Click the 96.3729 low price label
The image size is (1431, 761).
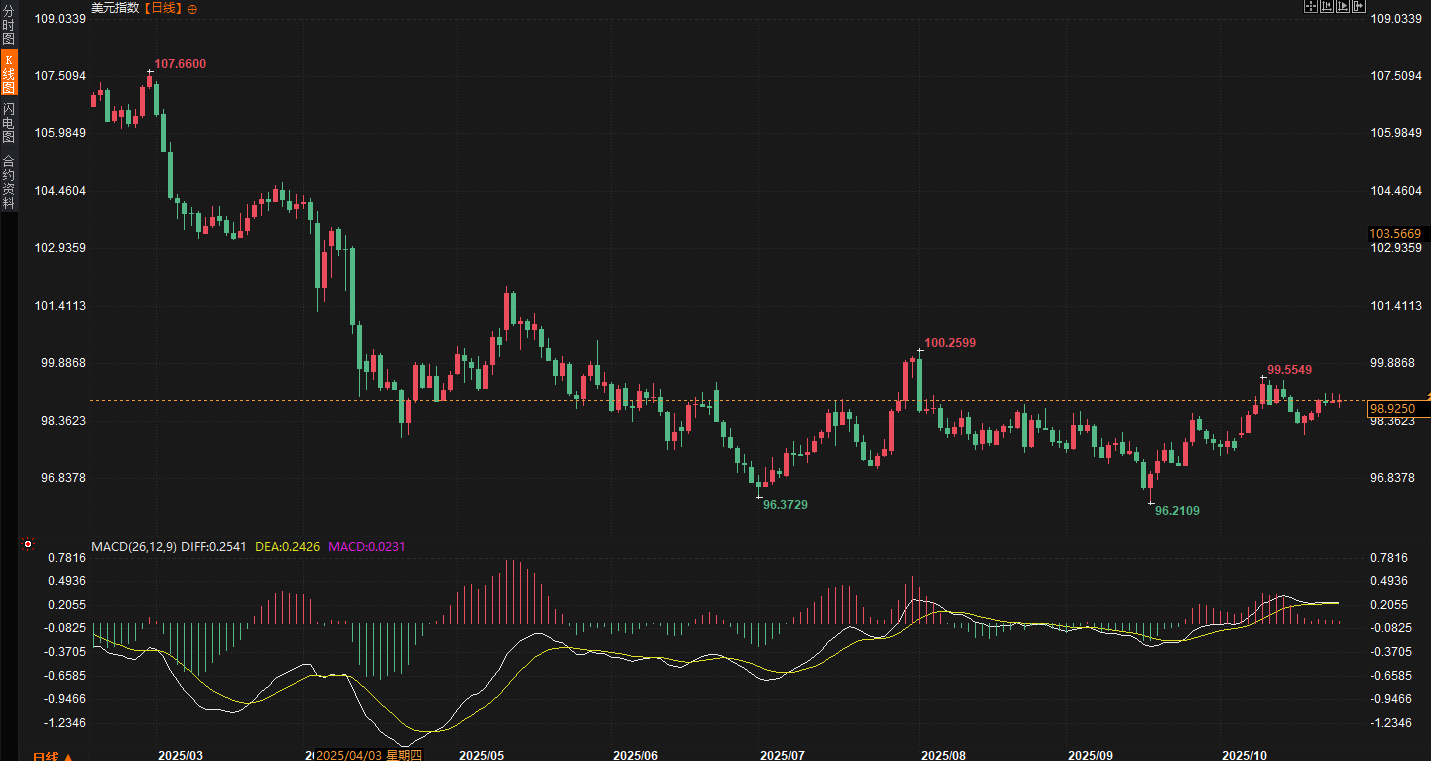pyautogui.click(x=785, y=504)
